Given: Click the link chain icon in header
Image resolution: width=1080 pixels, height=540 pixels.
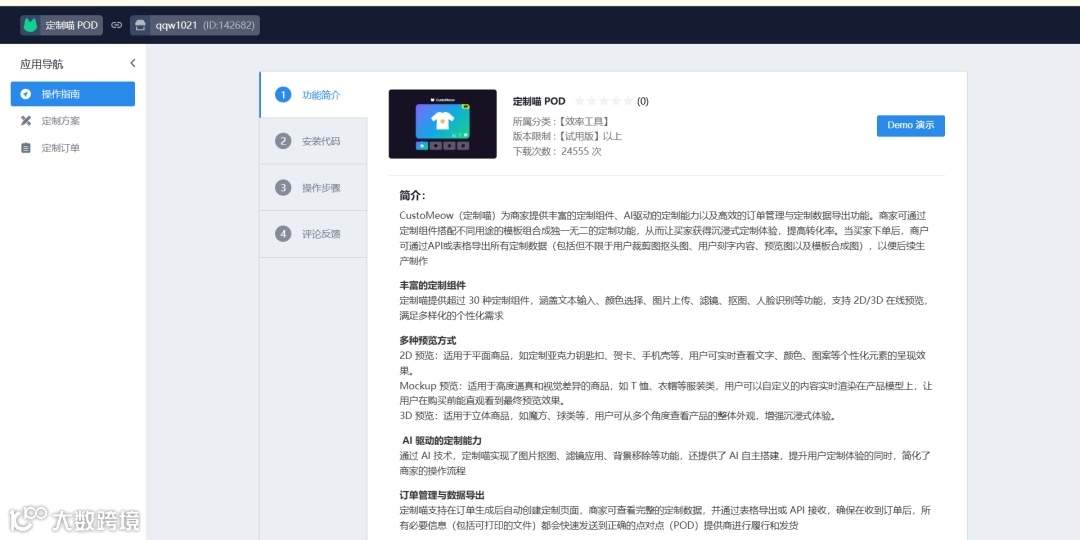Looking at the screenshot, I should click(116, 25).
